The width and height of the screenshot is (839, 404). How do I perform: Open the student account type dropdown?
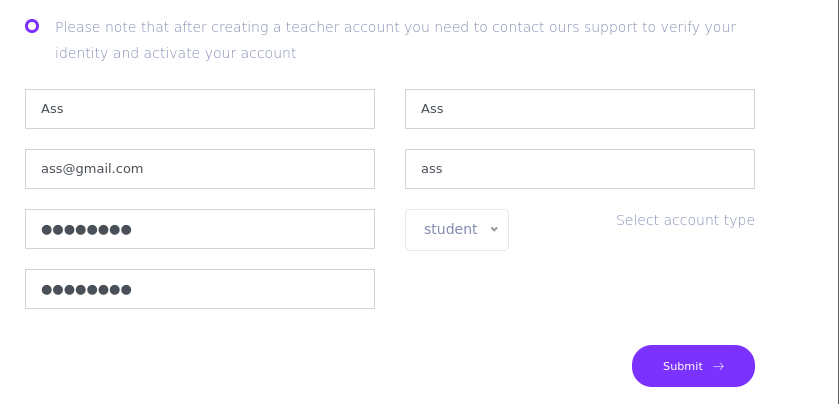coord(457,229)
